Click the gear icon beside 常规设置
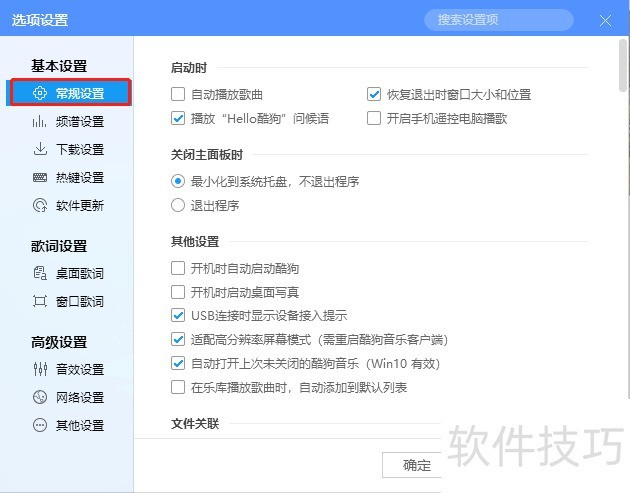 tap(40, 93)
